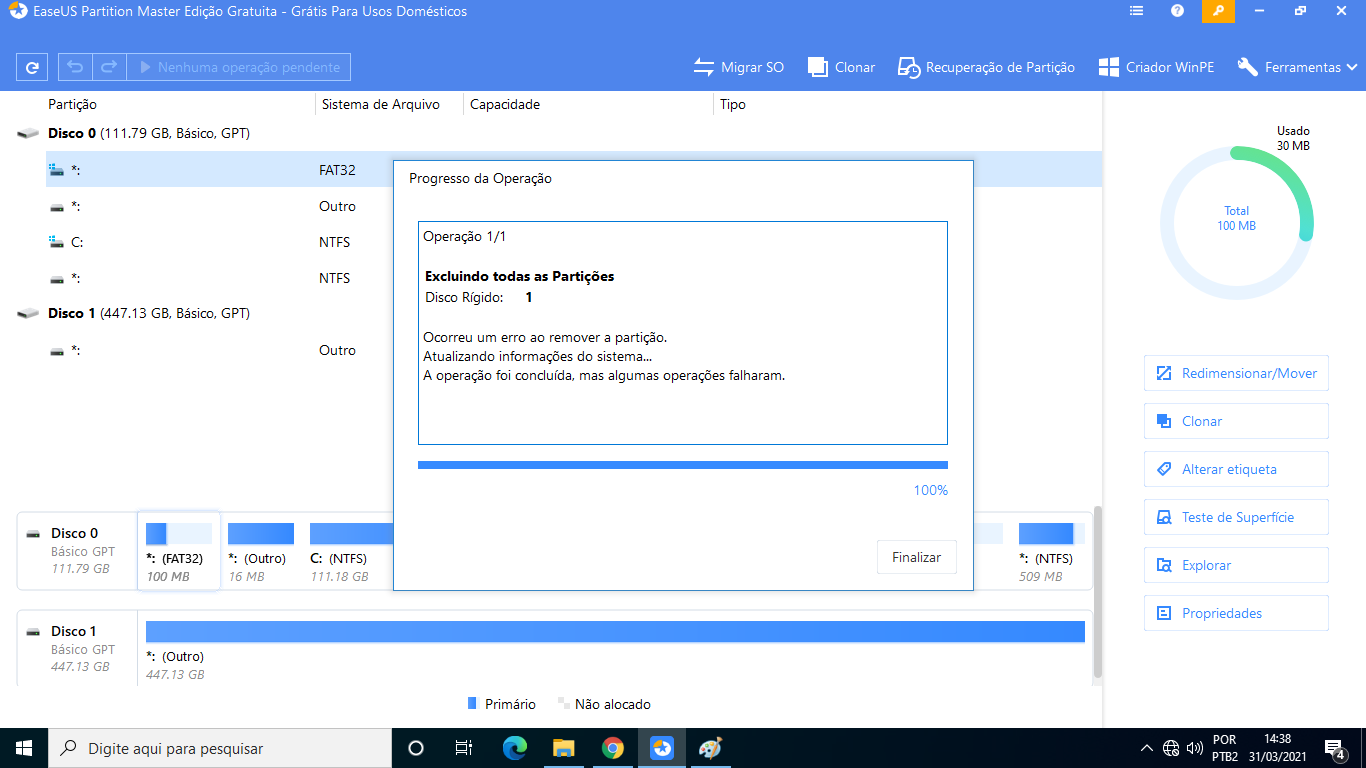Click the Primário legend swatch

[x=472, y=704]
